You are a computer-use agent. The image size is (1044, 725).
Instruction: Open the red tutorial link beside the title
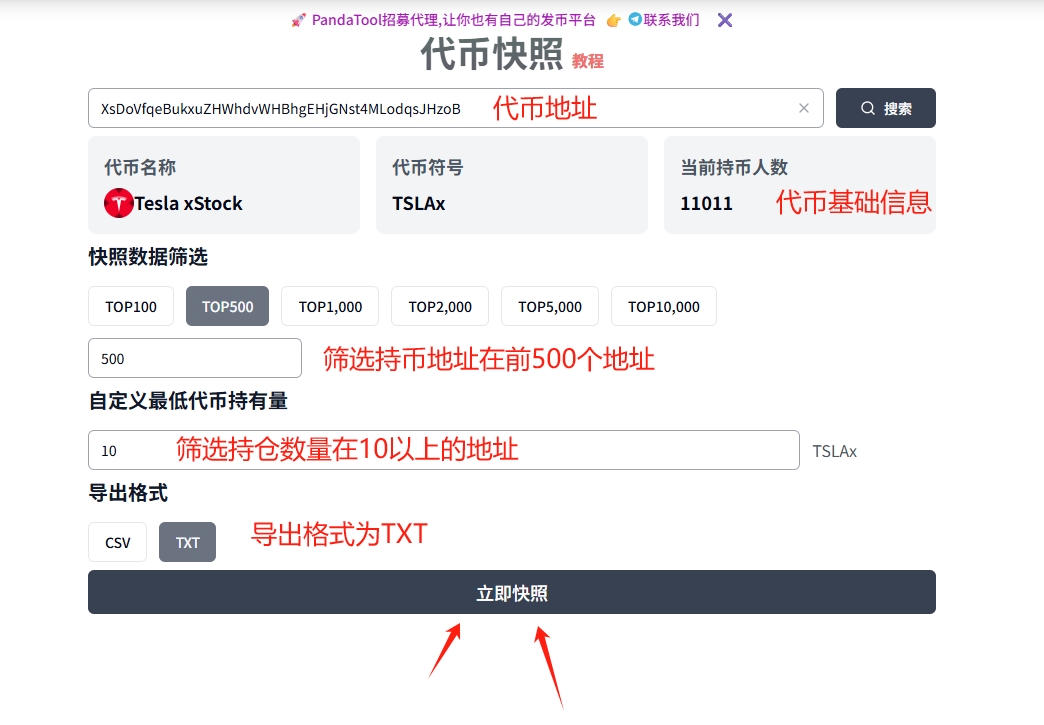click(x=587, y=61)
